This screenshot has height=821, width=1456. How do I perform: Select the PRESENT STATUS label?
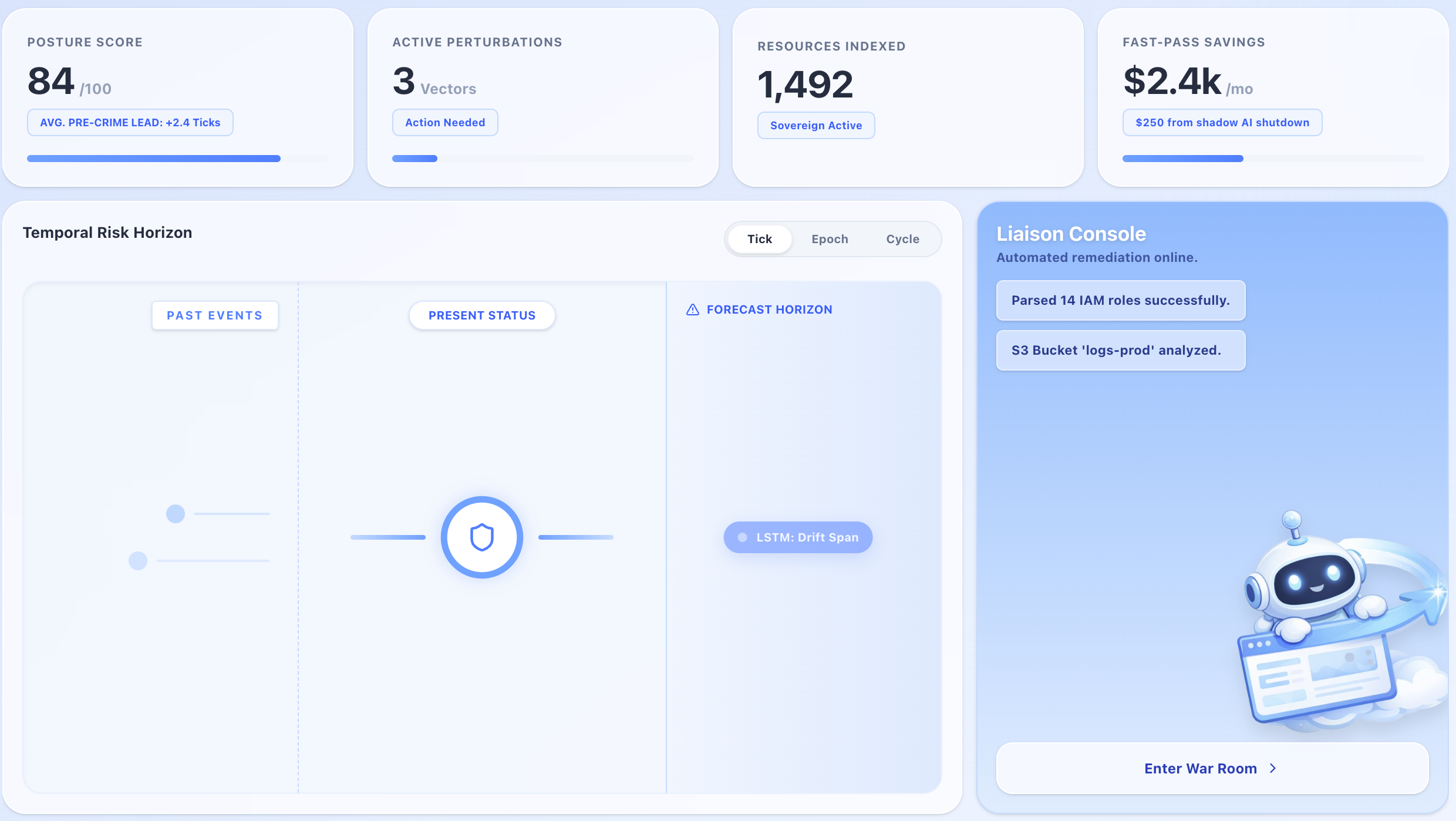[x=481, y=315]
